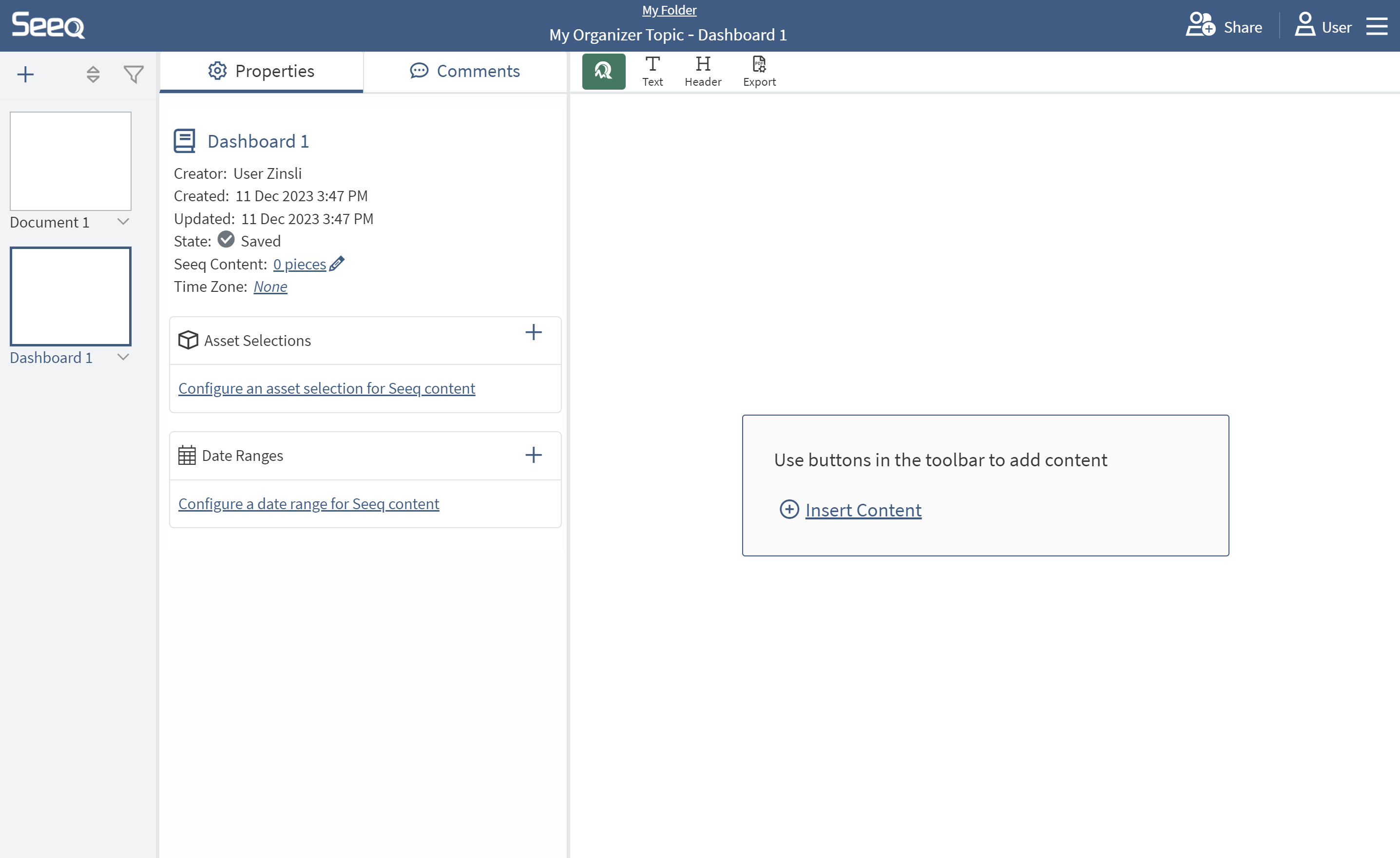The width and height of the screenshot is (1400, 858).
Task: Insert a Text block from toolbar
Action: (652, 72)
